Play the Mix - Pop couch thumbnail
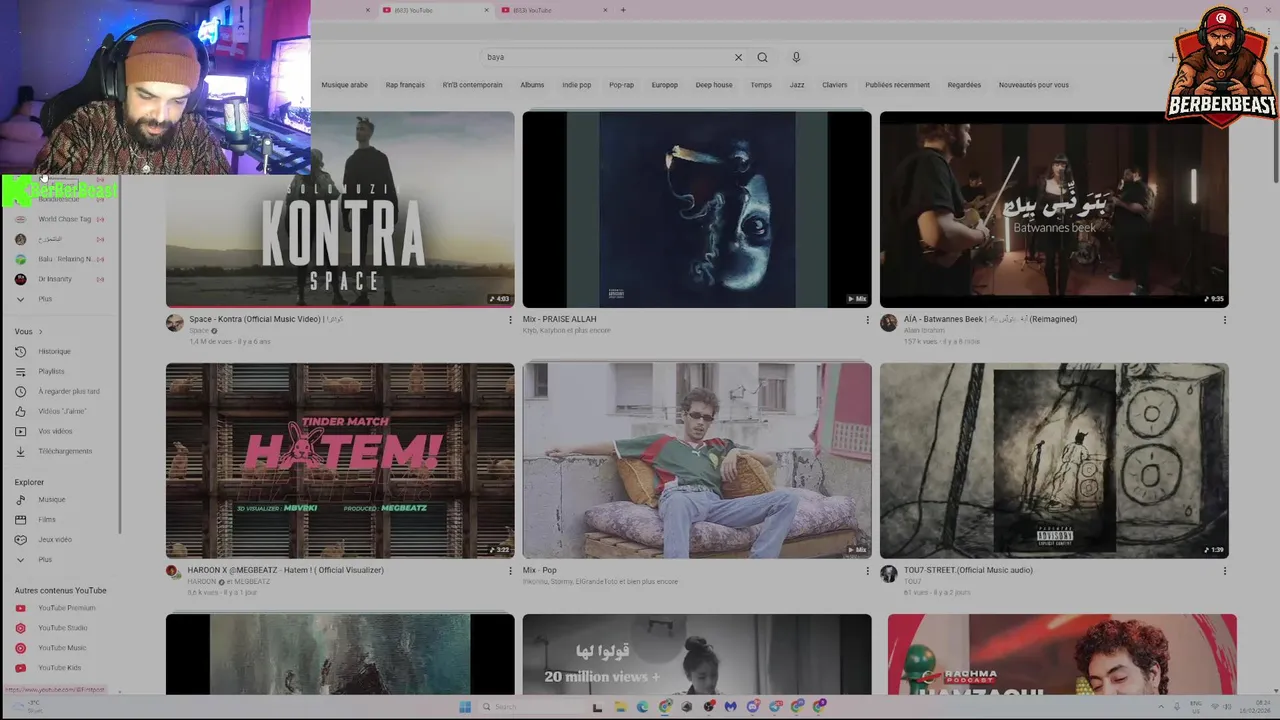 697,460
